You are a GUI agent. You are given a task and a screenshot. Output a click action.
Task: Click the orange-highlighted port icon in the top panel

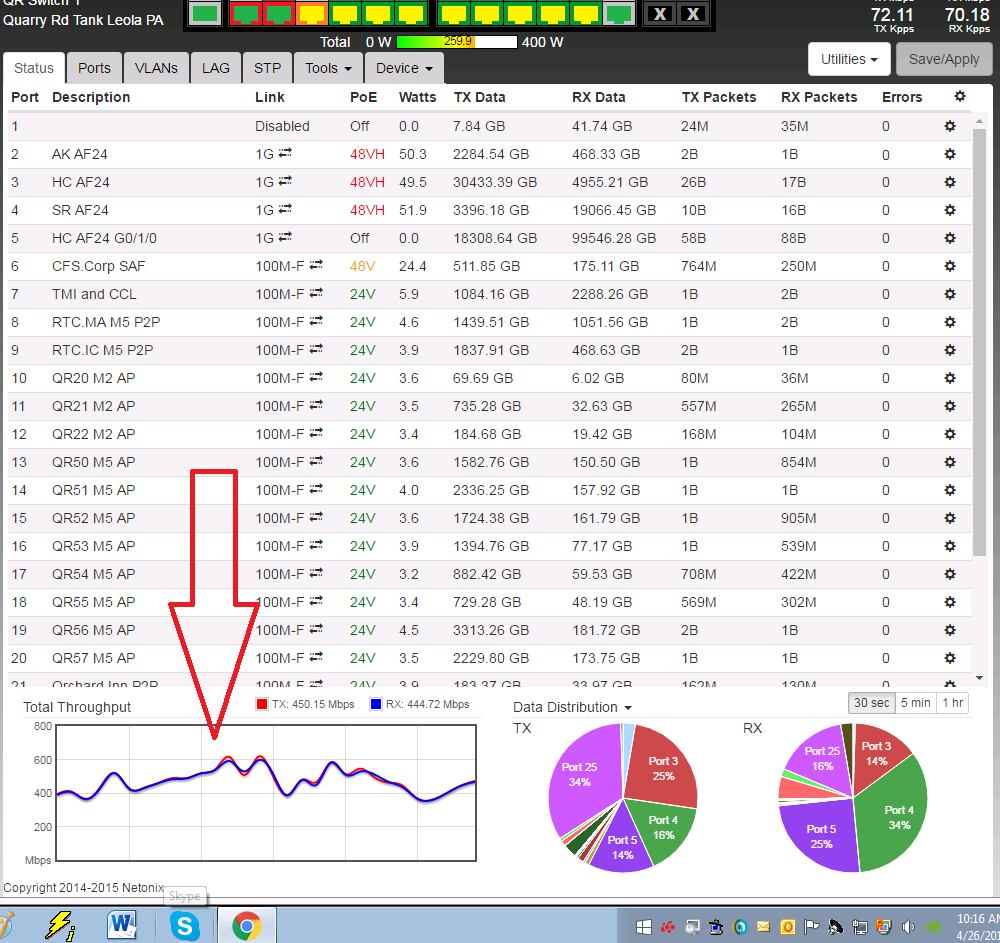(x=311, y=14)
